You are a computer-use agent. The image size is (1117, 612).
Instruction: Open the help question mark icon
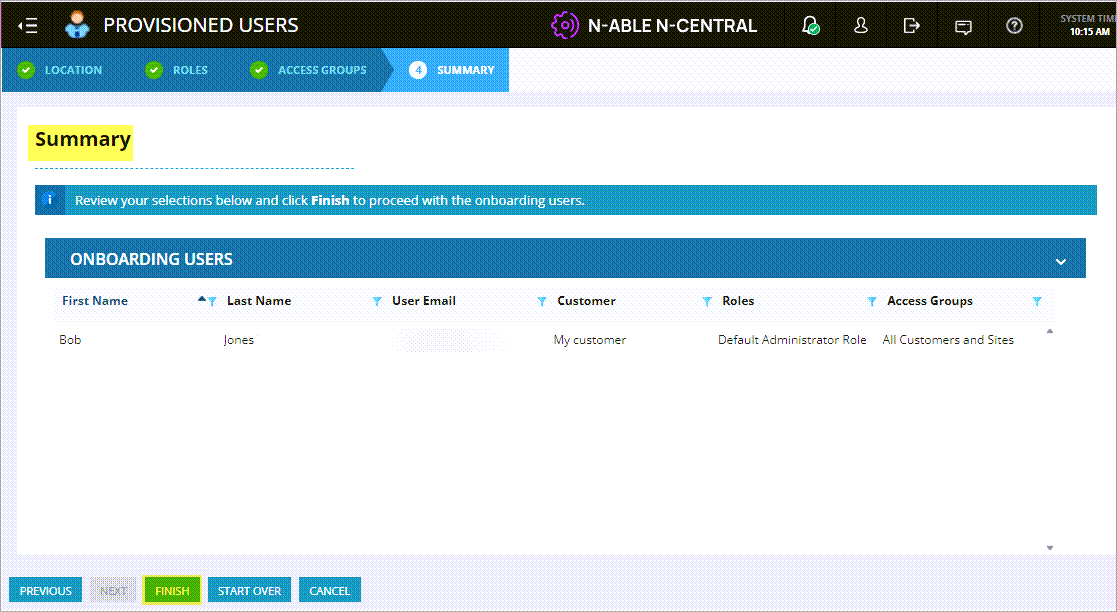pos(1014,26)
